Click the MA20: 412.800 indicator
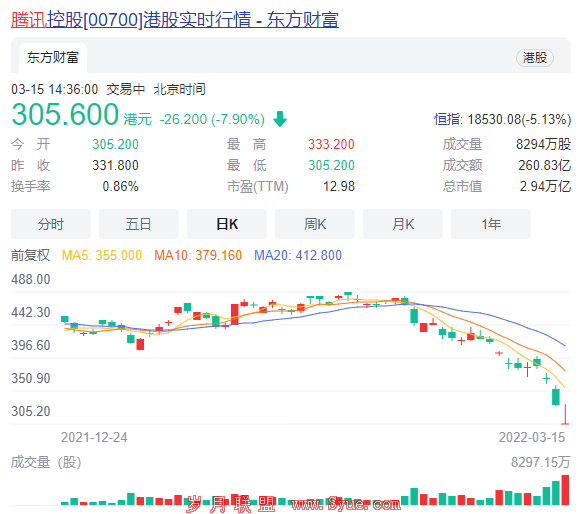The width and height of the screenshot is (584, 514). (x=298, y=256)
